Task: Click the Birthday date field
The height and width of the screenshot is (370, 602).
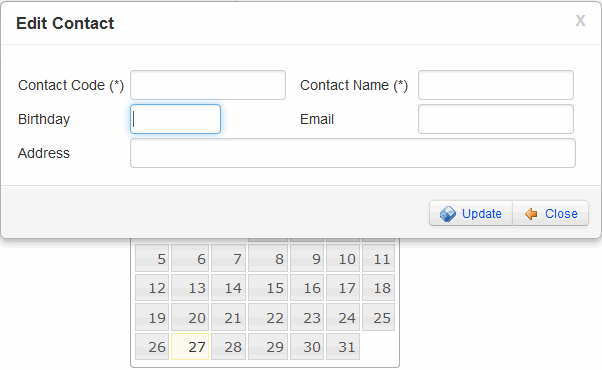Action: coord(175,119)
